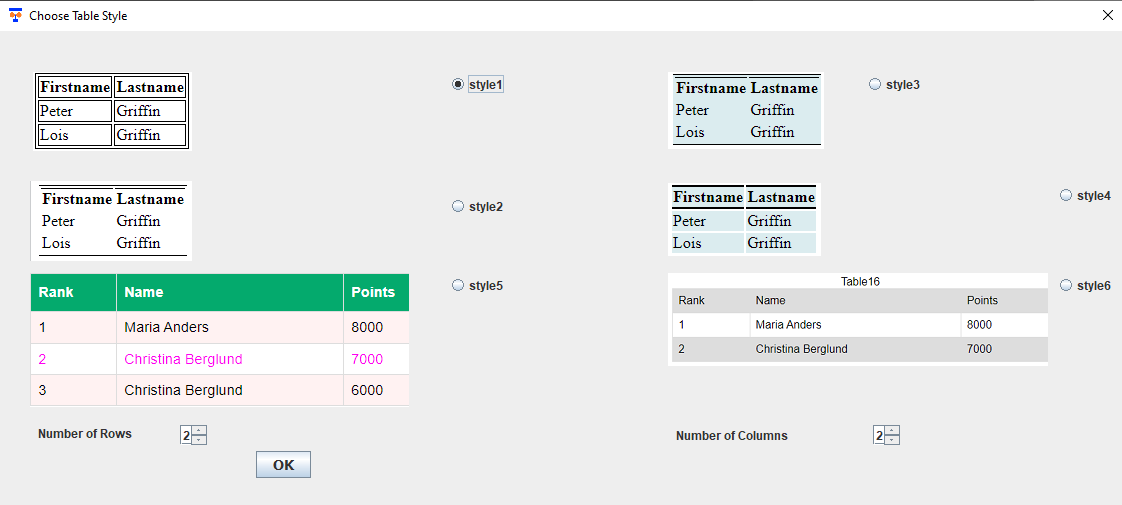Select the style1 radio button

[458, 84]
